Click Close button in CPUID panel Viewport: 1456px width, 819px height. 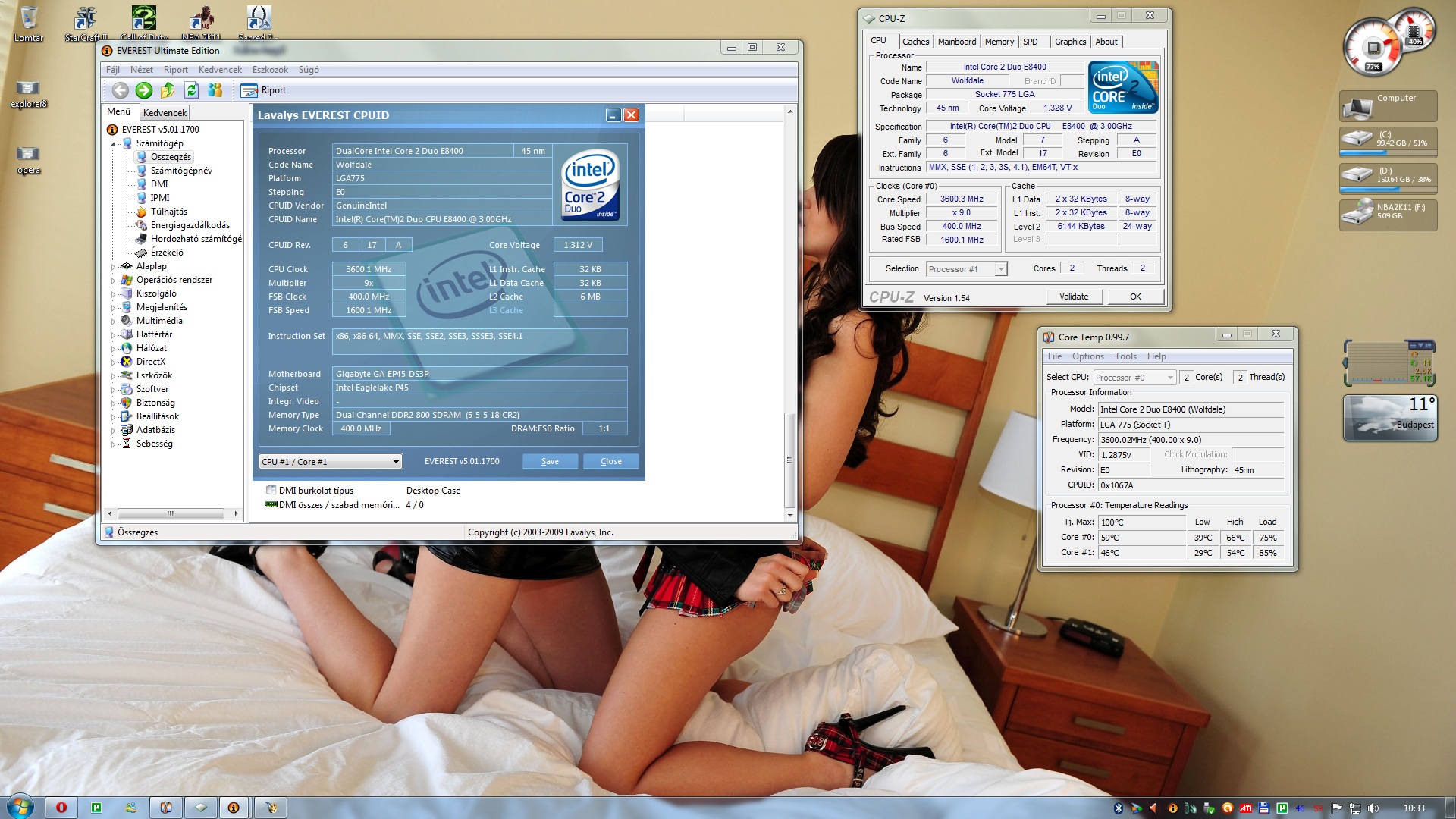[x=610, y=461]
